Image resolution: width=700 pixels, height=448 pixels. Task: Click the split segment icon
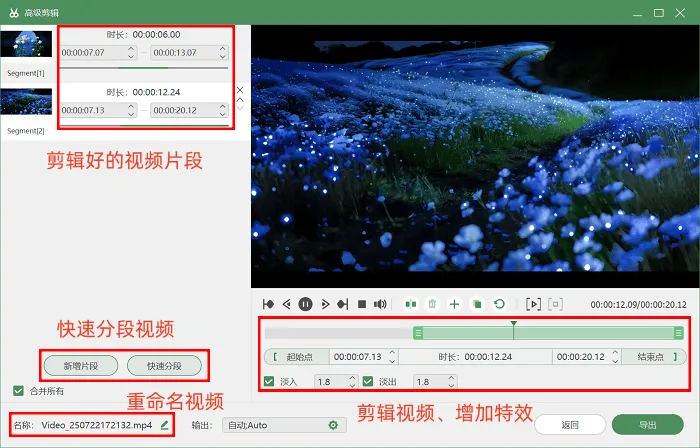click(410, 304)
